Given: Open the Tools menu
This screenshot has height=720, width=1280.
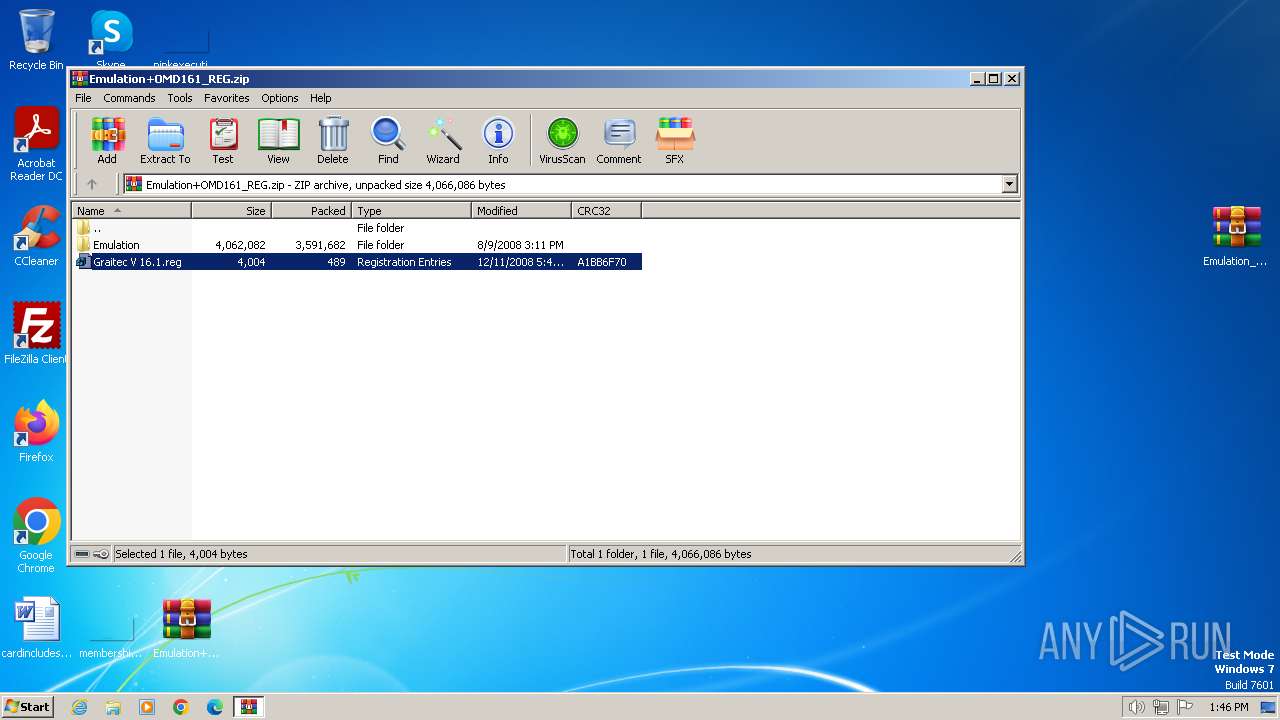Looking at the screenshot, I should (180, 98).
